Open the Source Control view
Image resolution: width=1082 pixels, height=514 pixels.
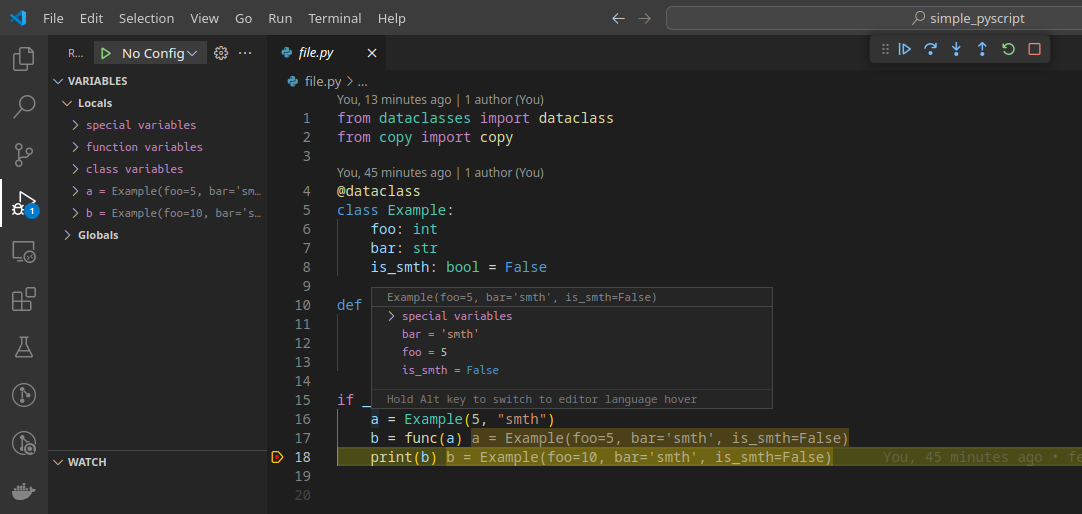(x=24, y=155)
